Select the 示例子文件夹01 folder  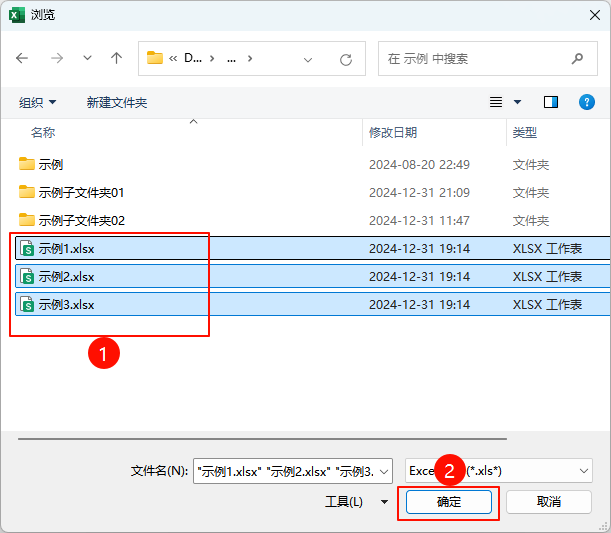click(x=81, y=192)
